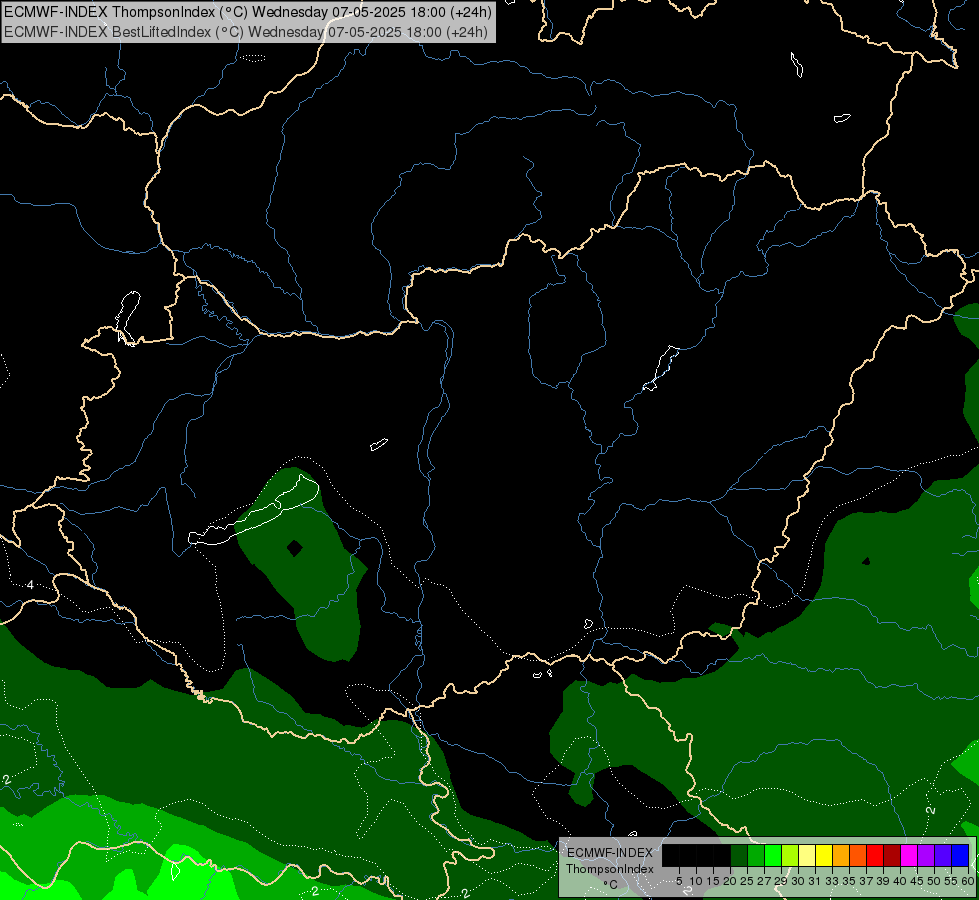Click the small black diamond inside green patch

tap(295, 548)
